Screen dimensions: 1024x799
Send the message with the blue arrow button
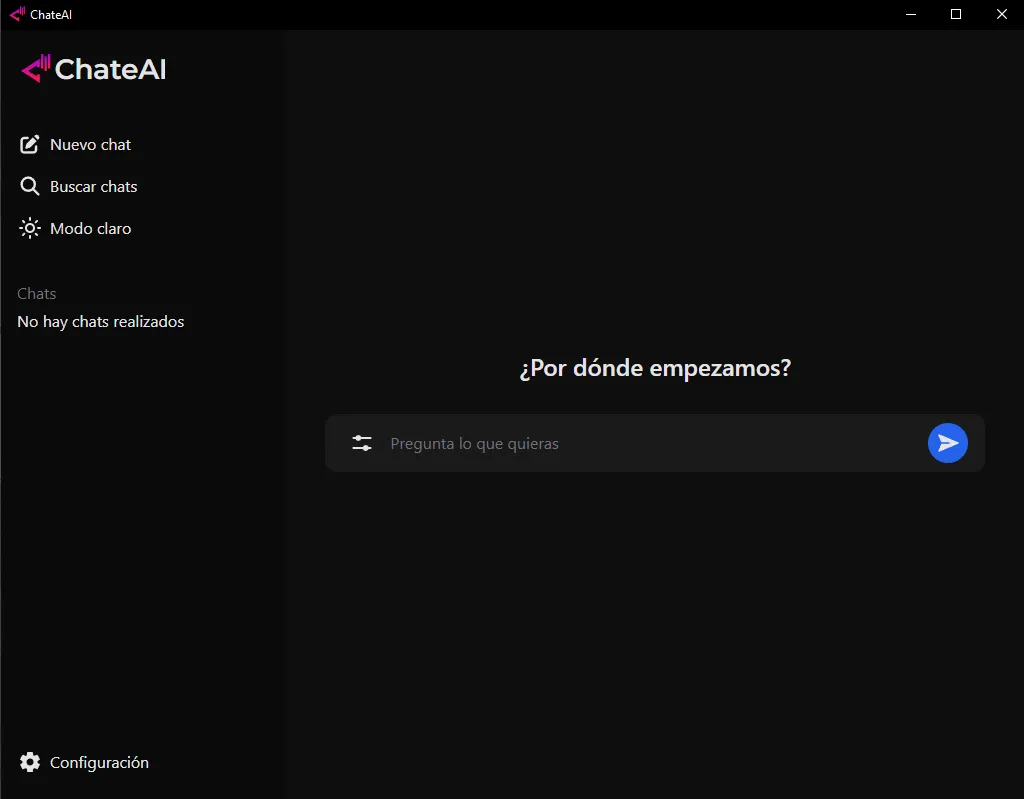[948, 443]
